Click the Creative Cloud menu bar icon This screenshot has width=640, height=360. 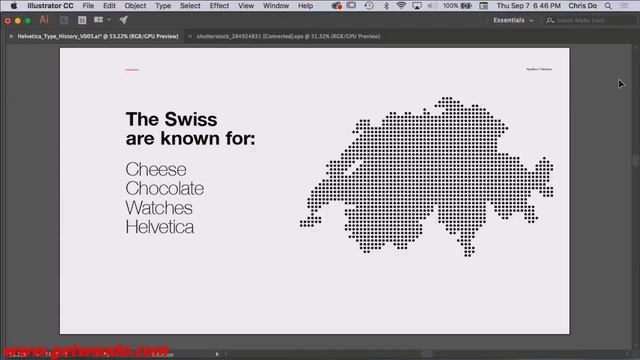pyautogui.click(x=337, y=6)
